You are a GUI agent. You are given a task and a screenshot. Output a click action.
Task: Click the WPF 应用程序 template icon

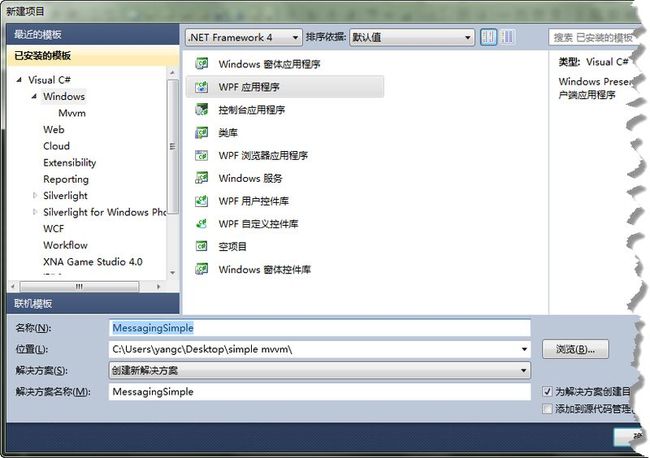coord(201,87)
